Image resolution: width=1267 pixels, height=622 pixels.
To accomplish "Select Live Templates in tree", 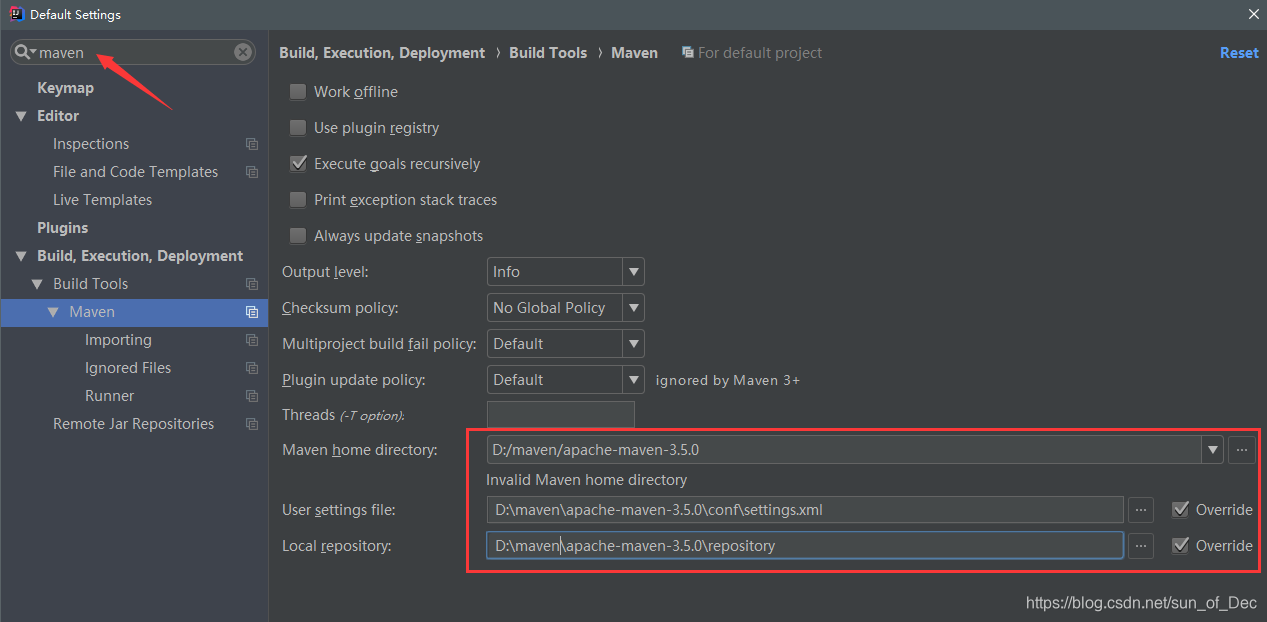I will 102,200.
